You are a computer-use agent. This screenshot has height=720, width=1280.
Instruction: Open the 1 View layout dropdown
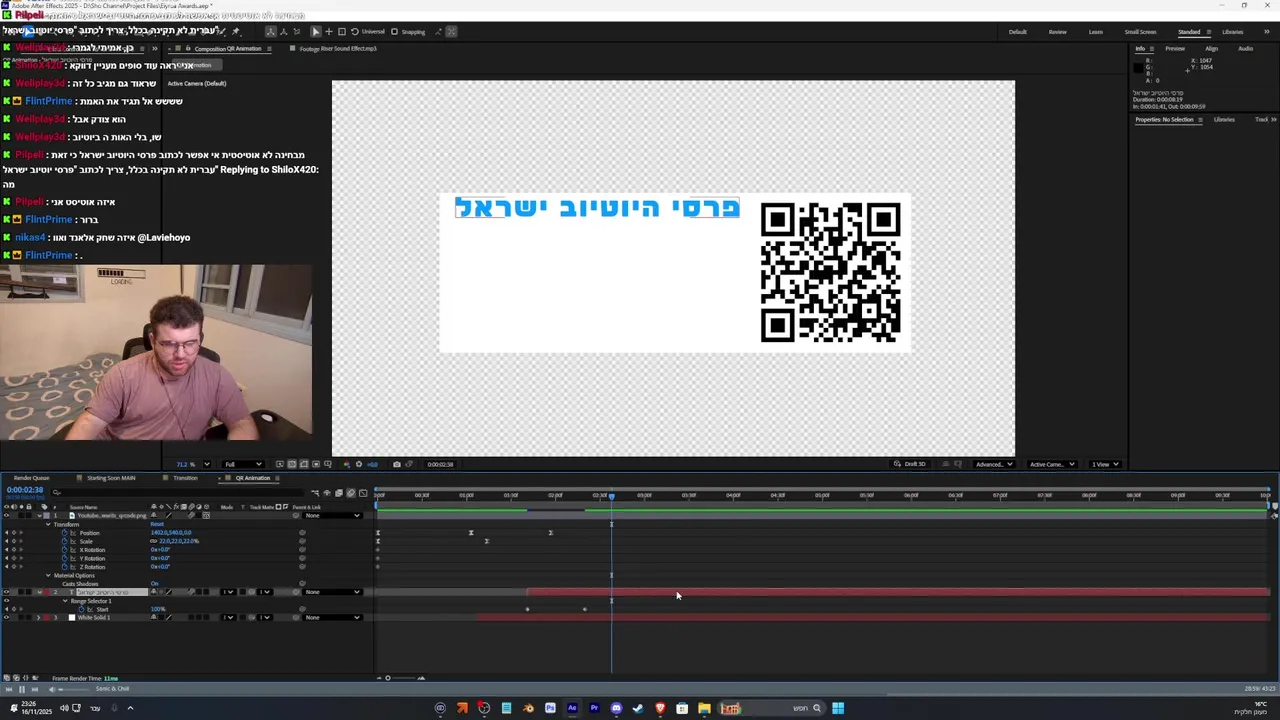1104,464
